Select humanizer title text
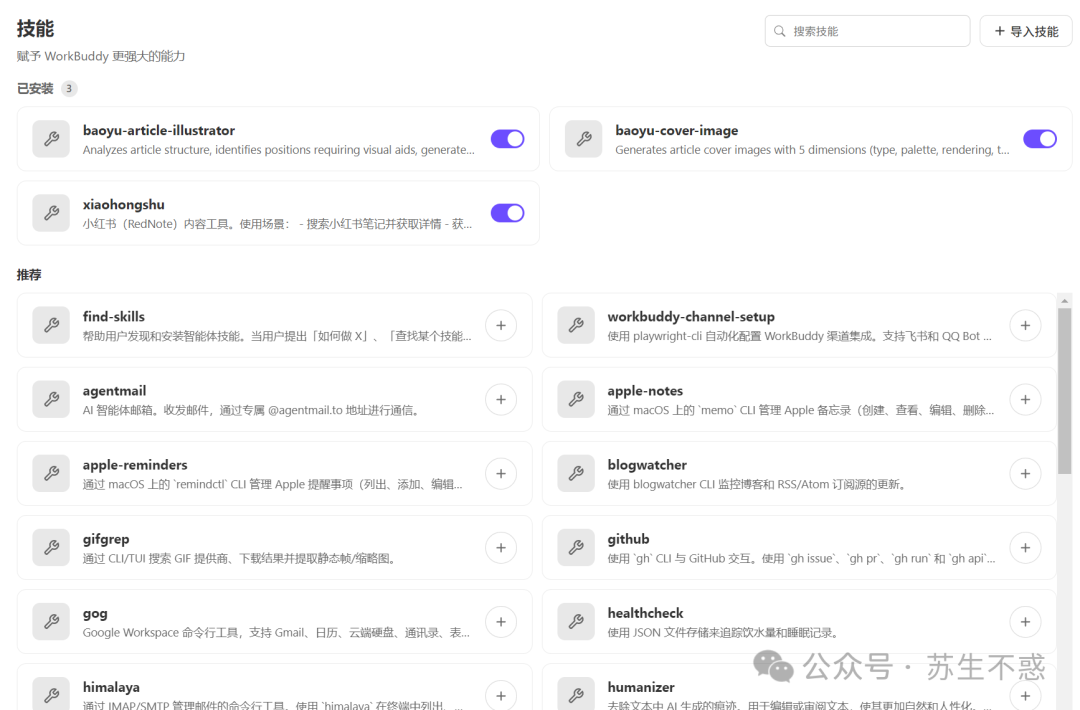The width and height of the screenshot is (1080, 710). [x=641, y=687]
